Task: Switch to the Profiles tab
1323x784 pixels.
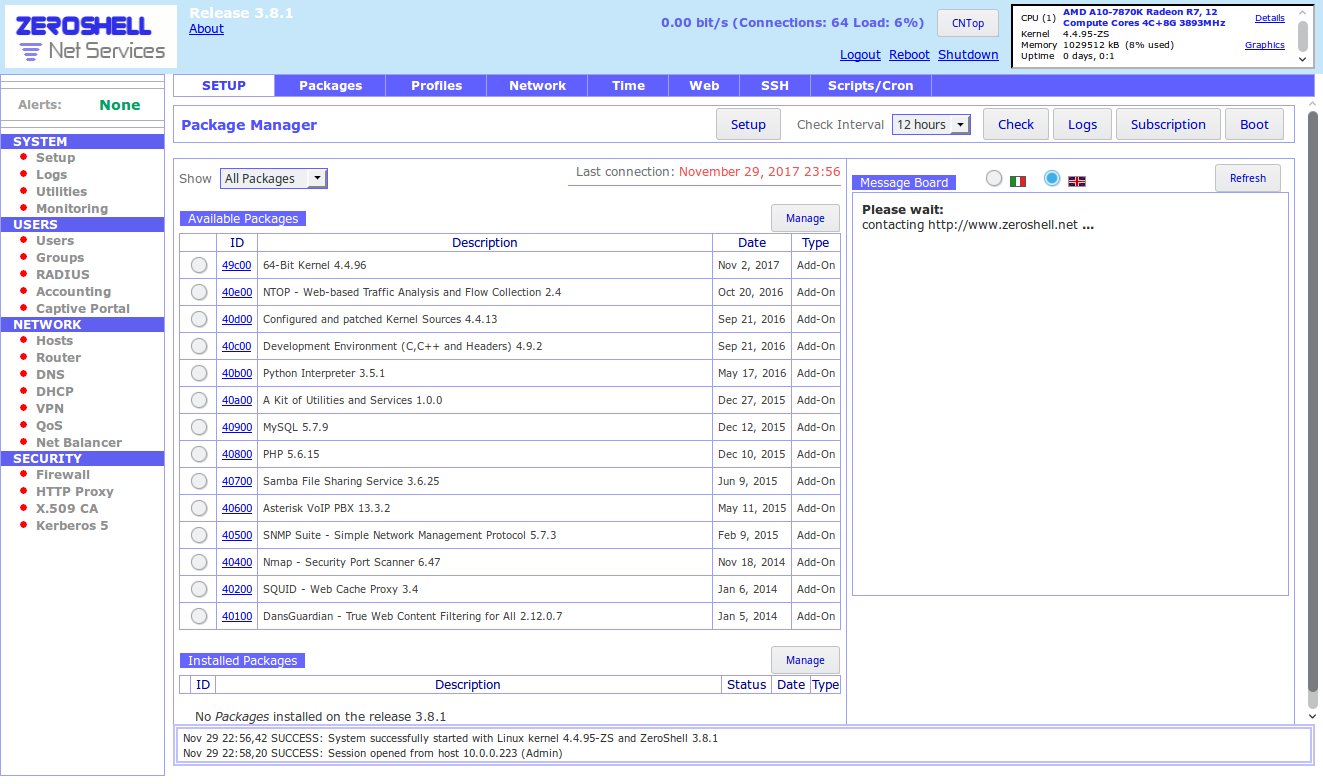Action: click(436, 86)
